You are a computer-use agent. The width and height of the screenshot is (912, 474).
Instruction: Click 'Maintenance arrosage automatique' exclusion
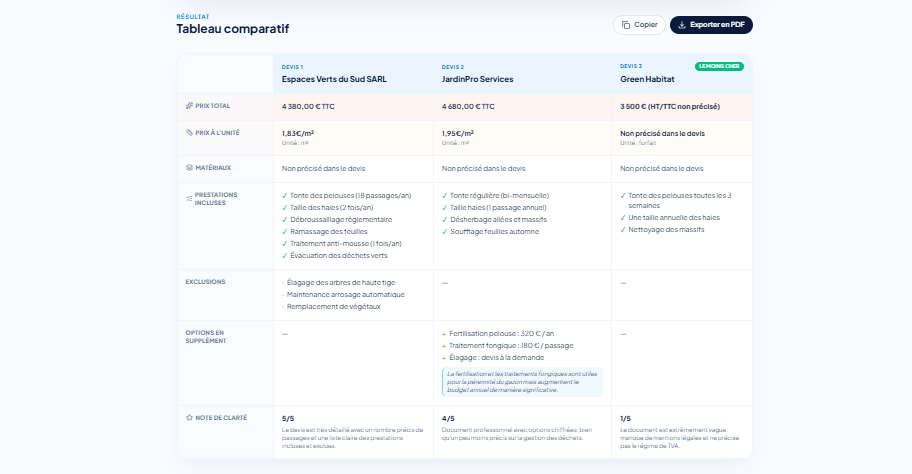tap(345, 294)
